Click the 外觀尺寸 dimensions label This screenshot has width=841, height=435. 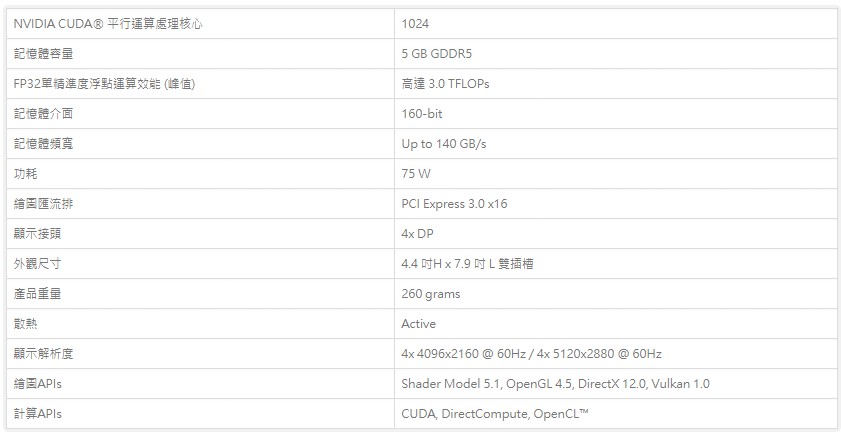point(38,264)
